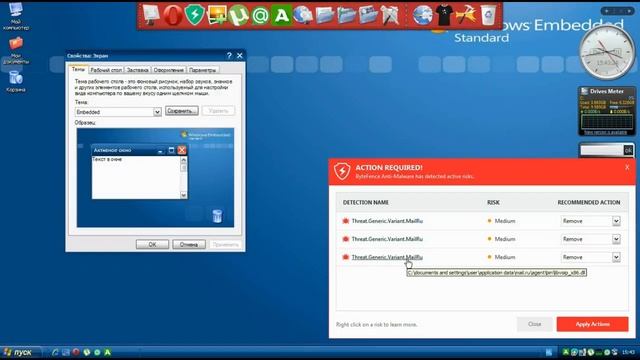
Task: Switch to the Параметры tab
Action: [x=203, y=70]
